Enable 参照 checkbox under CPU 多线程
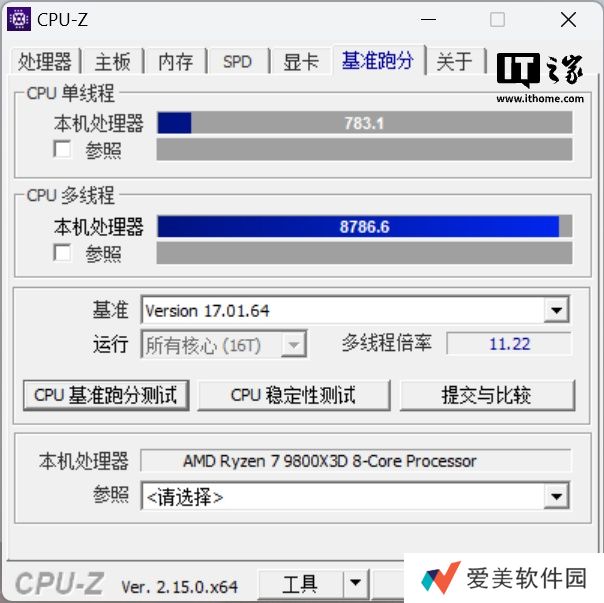Screen dimensions: 604x603 (62, 253)
